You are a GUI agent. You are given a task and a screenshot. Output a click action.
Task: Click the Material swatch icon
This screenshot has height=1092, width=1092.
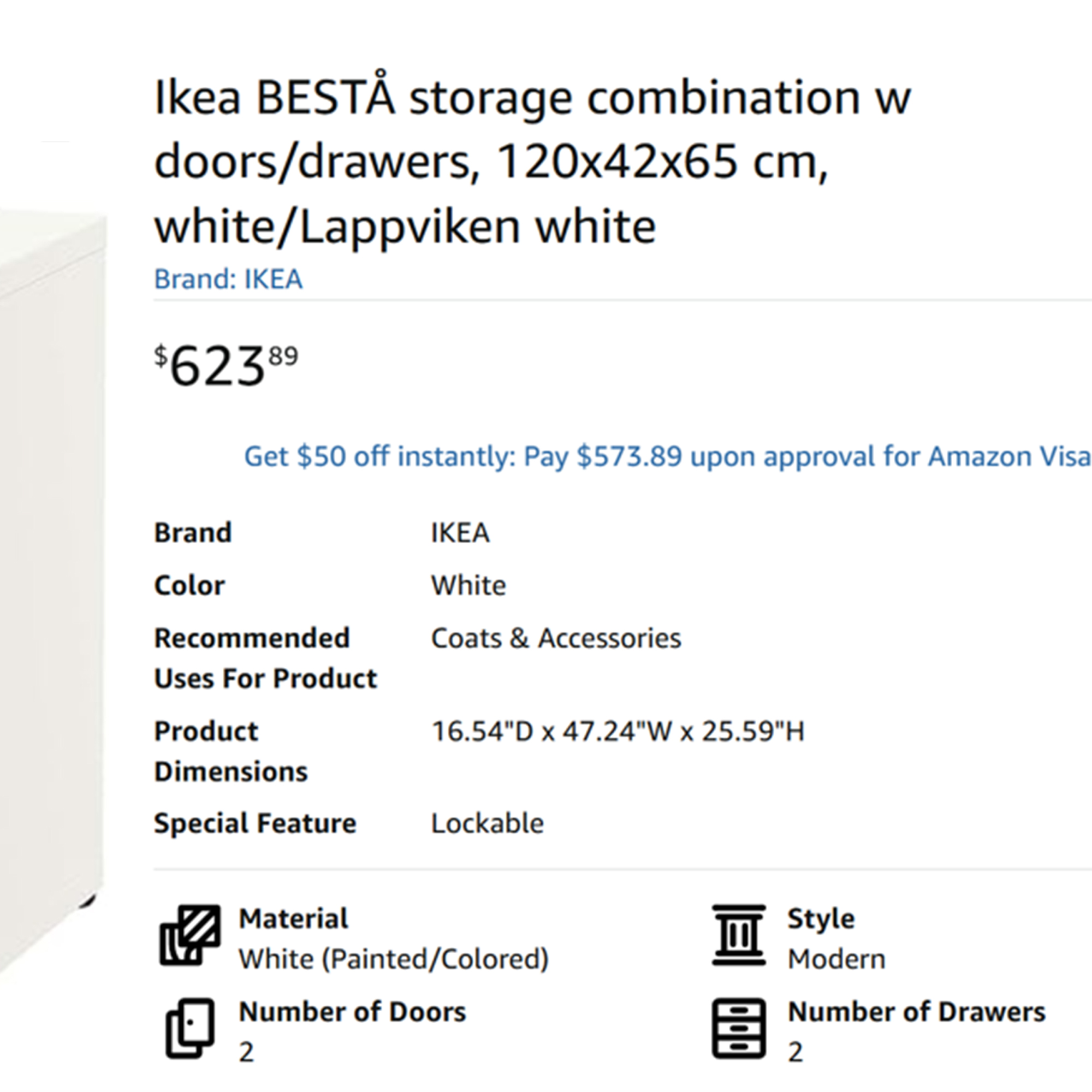[190, 935]
